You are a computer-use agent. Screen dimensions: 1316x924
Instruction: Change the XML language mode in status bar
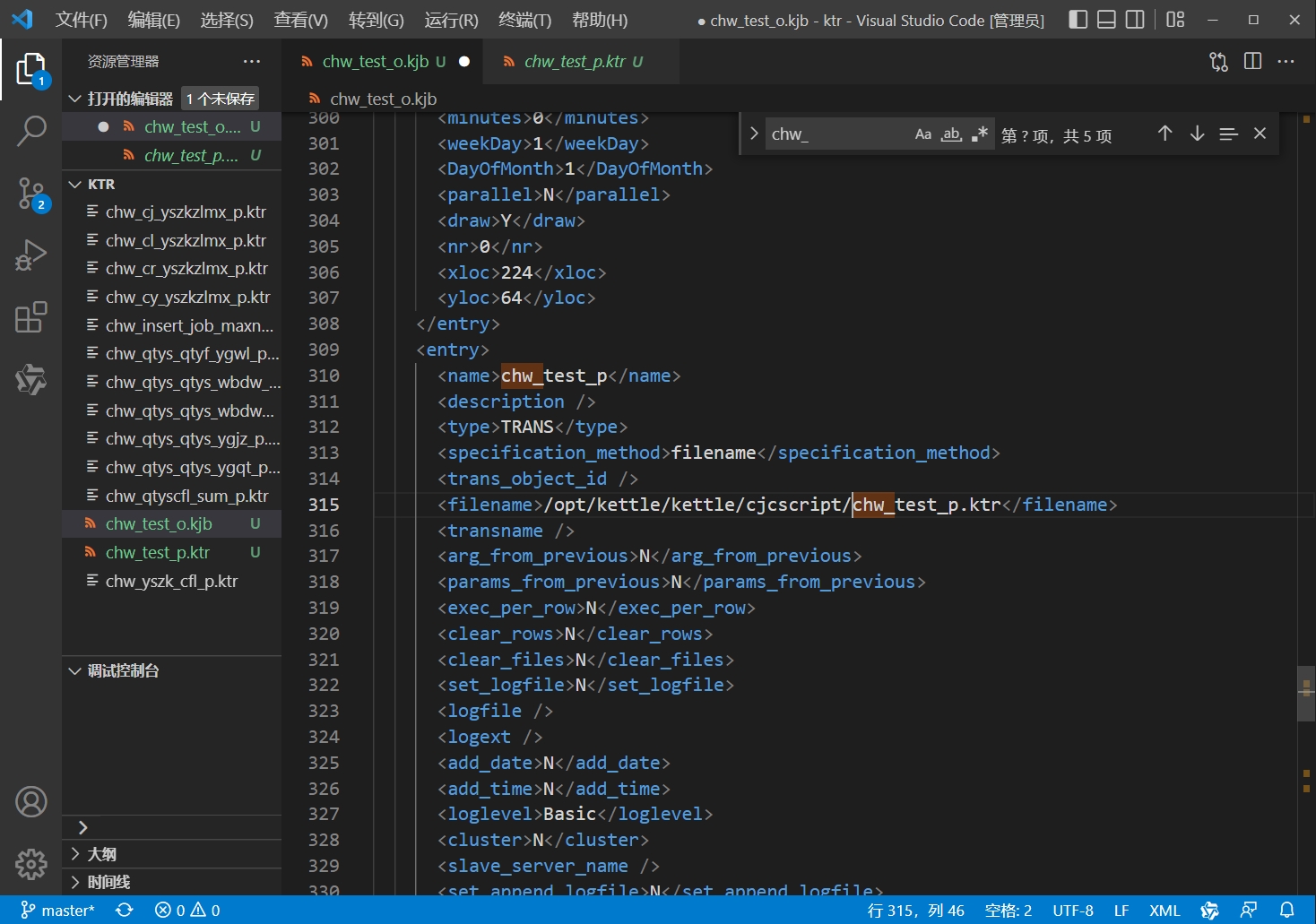pos(1164,911)
